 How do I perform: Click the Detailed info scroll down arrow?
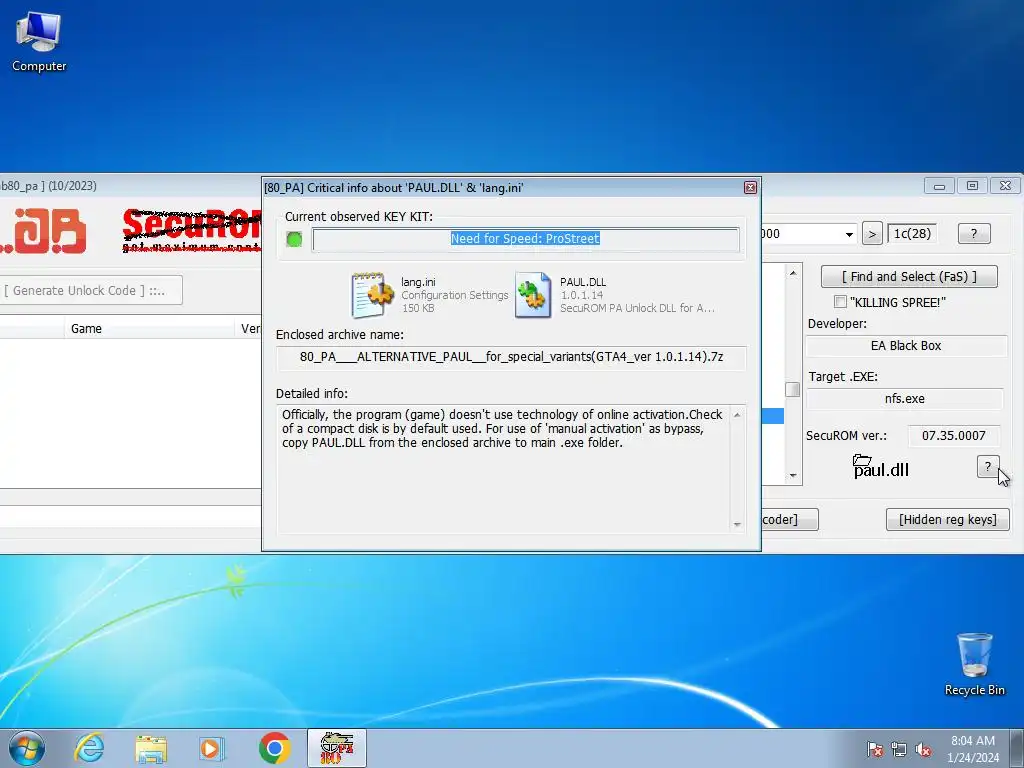coord(737,524)
